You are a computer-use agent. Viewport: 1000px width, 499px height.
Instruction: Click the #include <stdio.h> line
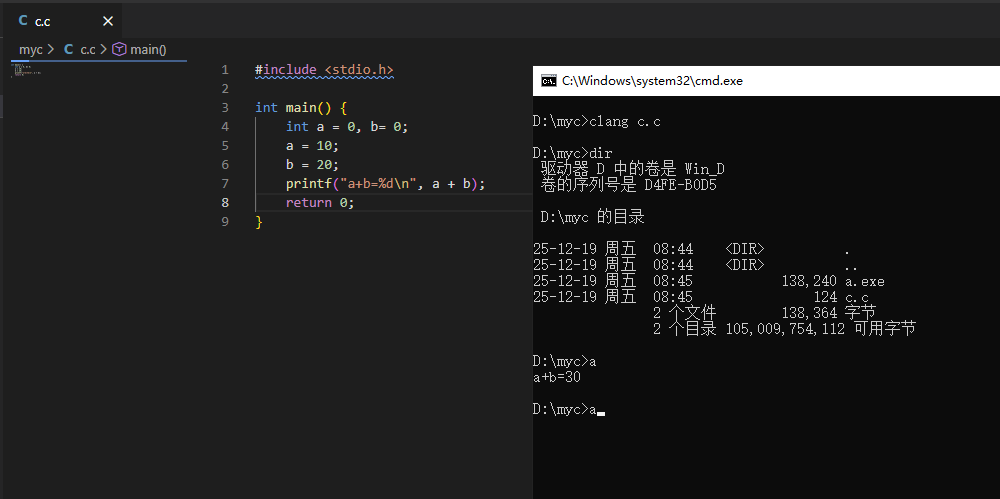pos(324,70)
